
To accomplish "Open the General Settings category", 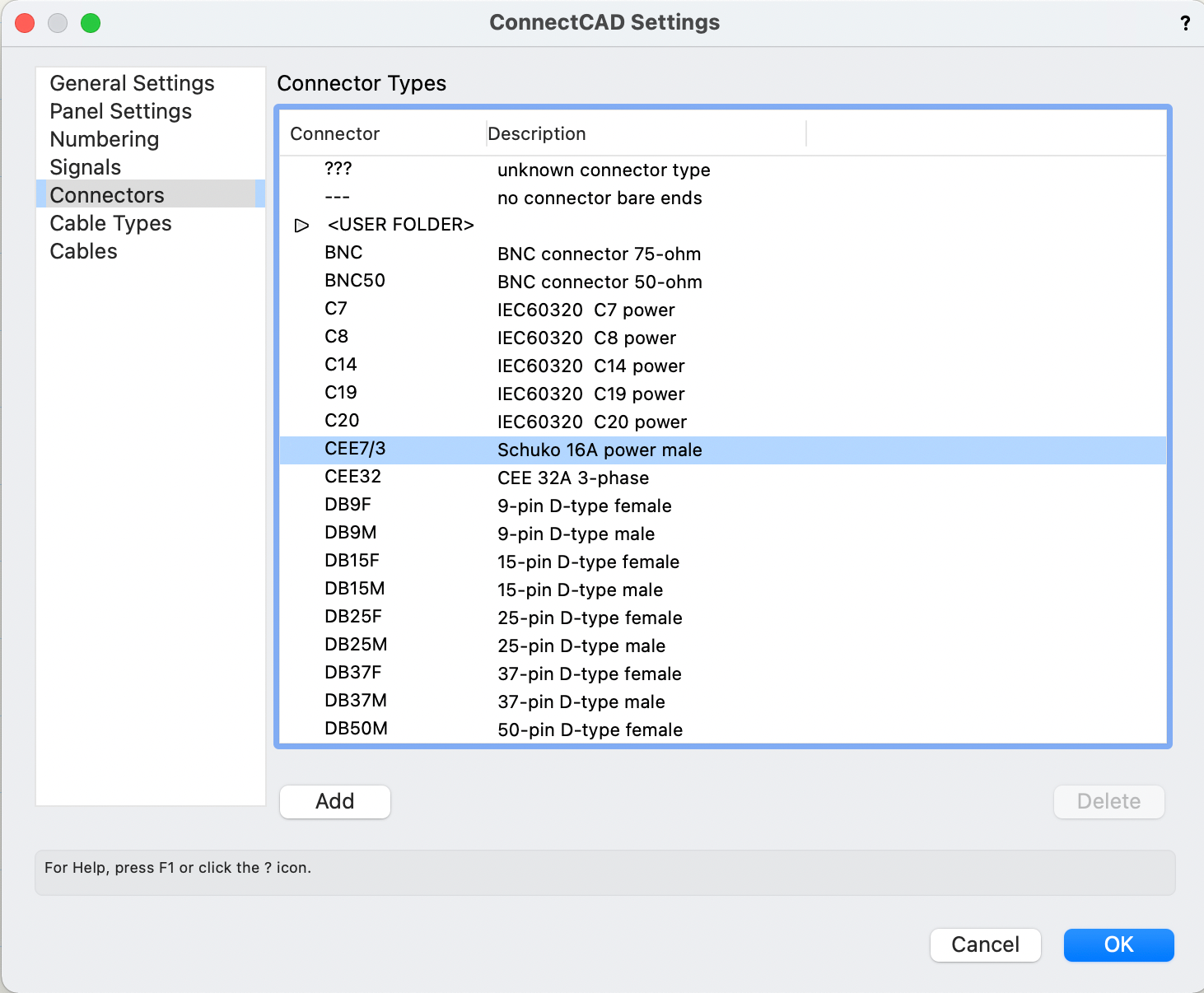I will click(132, 83).
